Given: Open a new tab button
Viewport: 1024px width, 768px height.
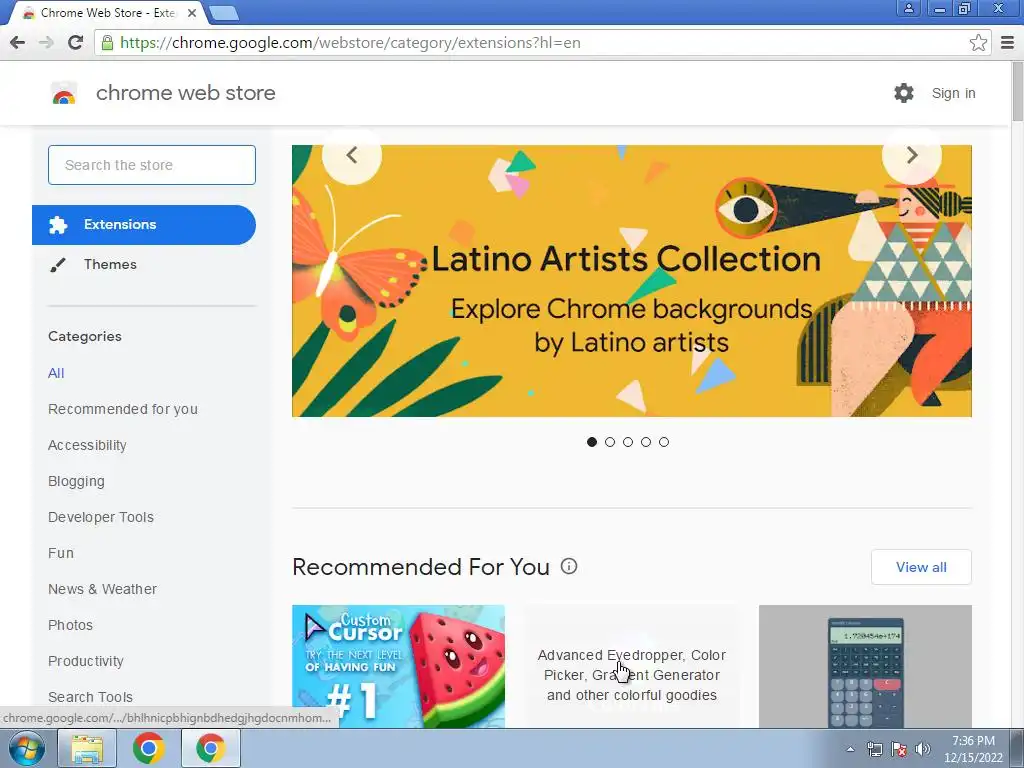Looking at the screenshot, I should click(x=224, y=12).
